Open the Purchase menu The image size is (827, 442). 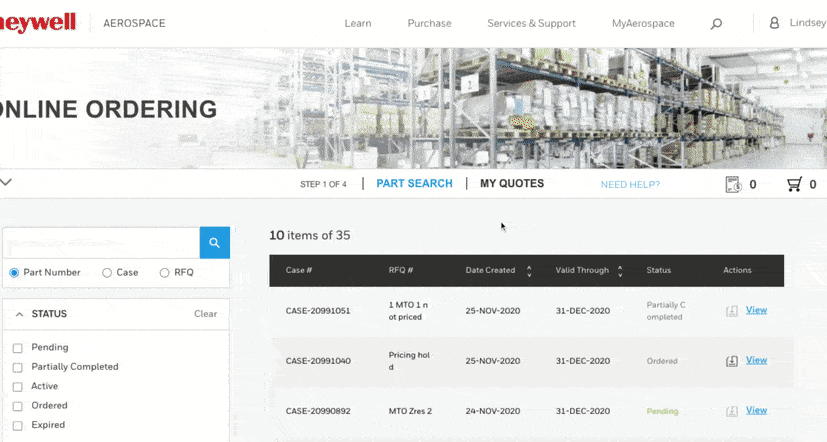[x=429, y=23]
